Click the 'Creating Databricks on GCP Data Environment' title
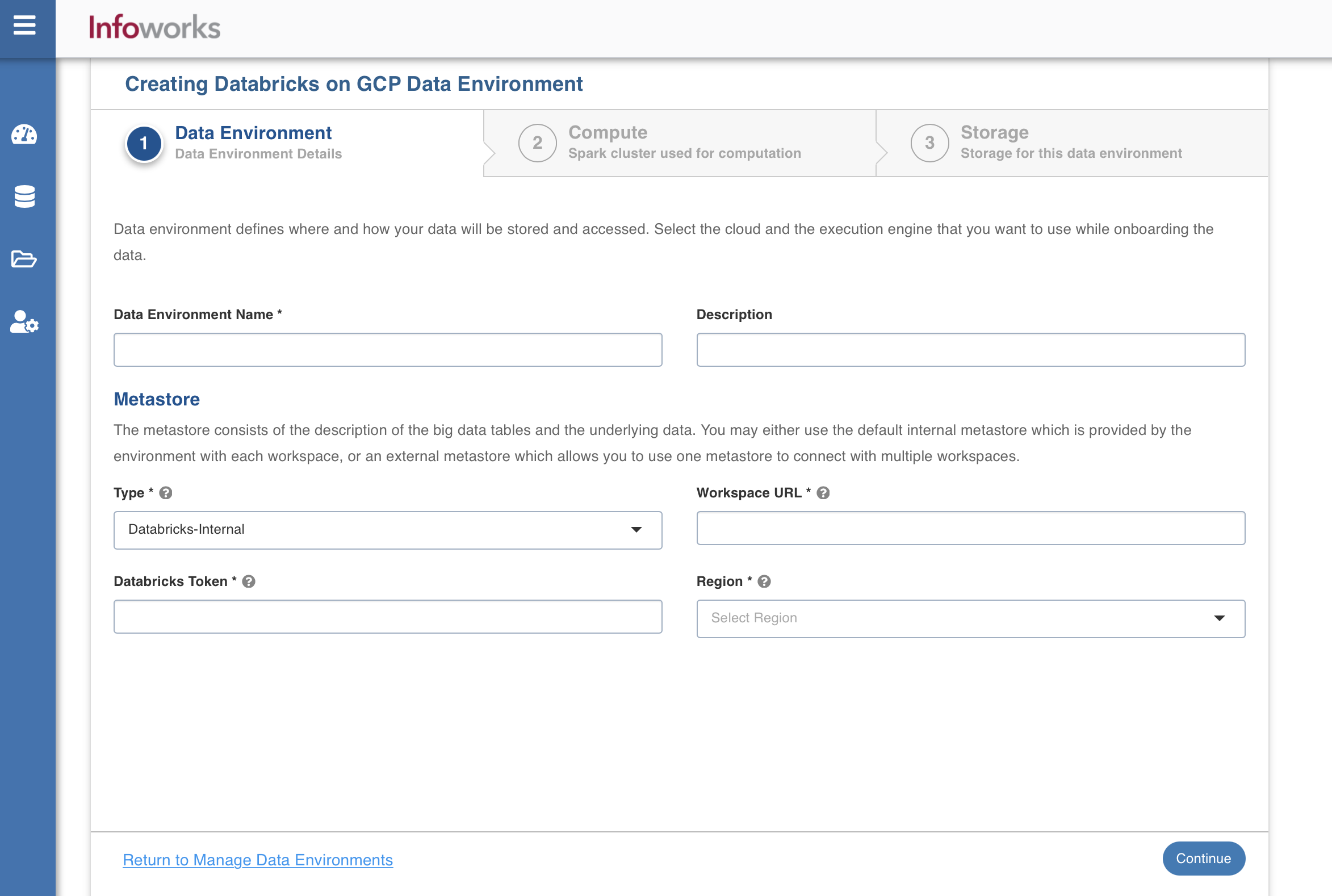 click(354, 84)
